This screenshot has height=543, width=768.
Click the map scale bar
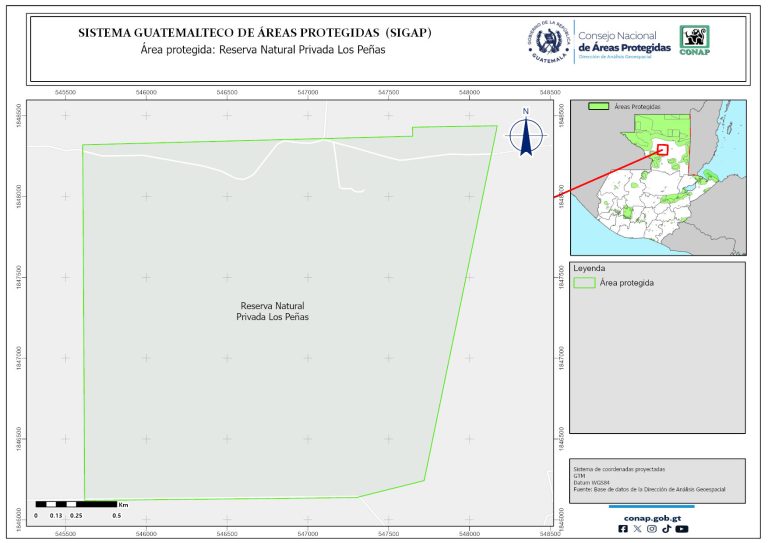(x=77, y=504)
